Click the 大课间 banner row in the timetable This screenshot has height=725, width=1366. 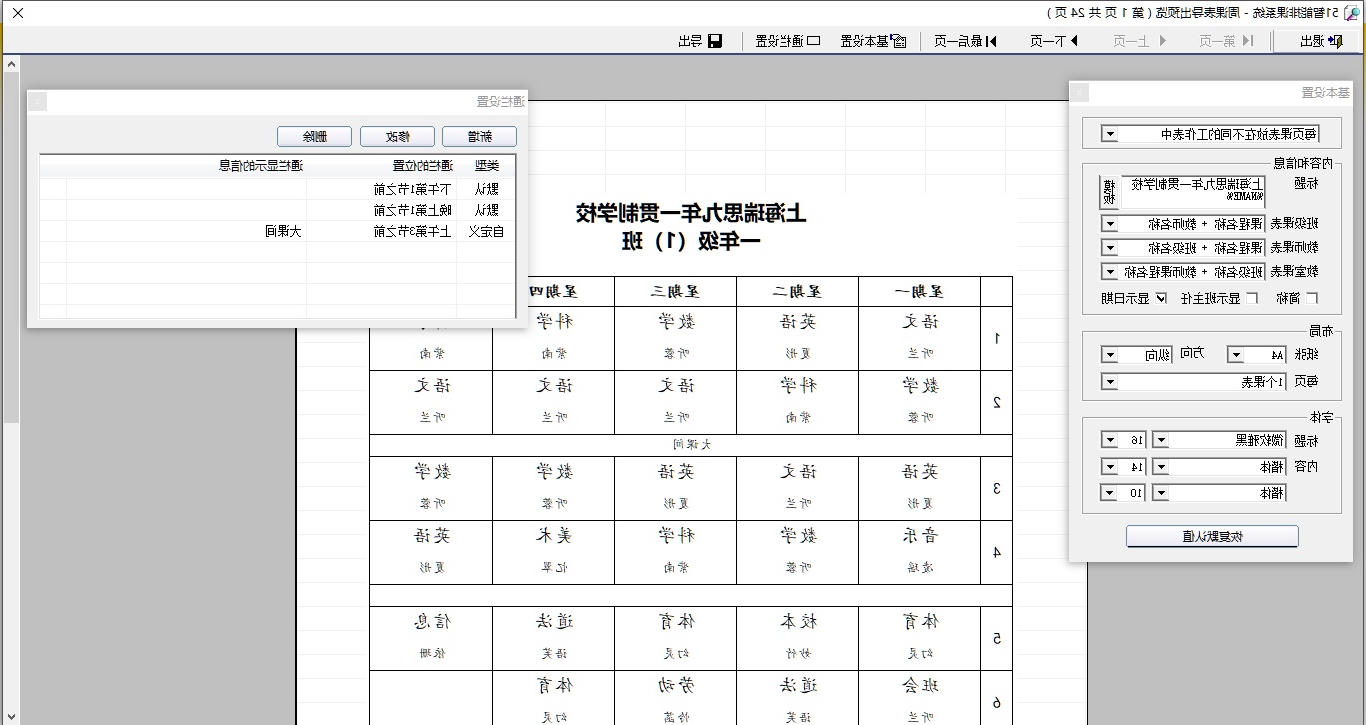pos(691,445)
